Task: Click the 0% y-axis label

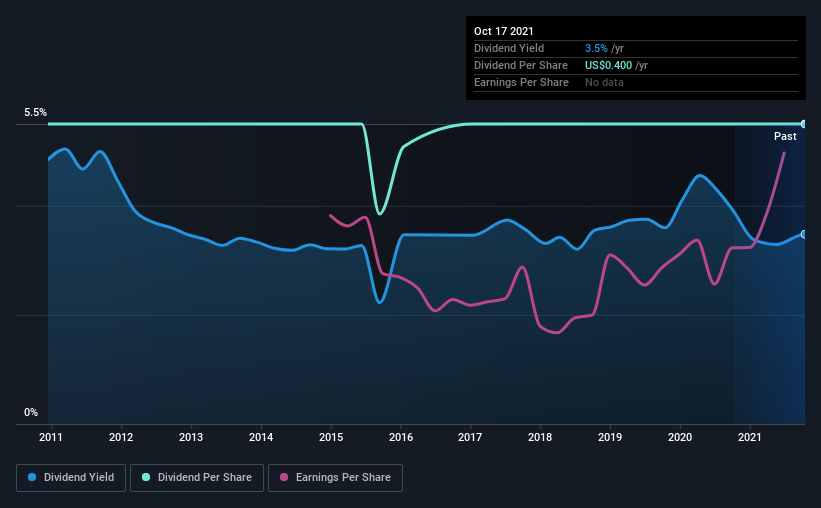Action: (x=31, y=413)
